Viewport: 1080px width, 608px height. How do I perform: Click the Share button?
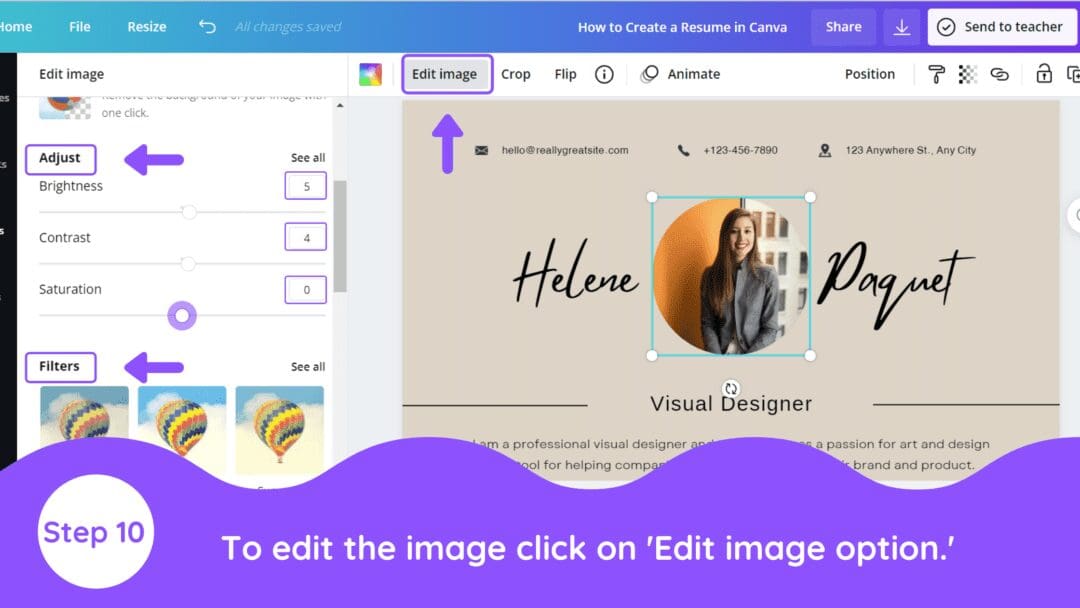843,27
